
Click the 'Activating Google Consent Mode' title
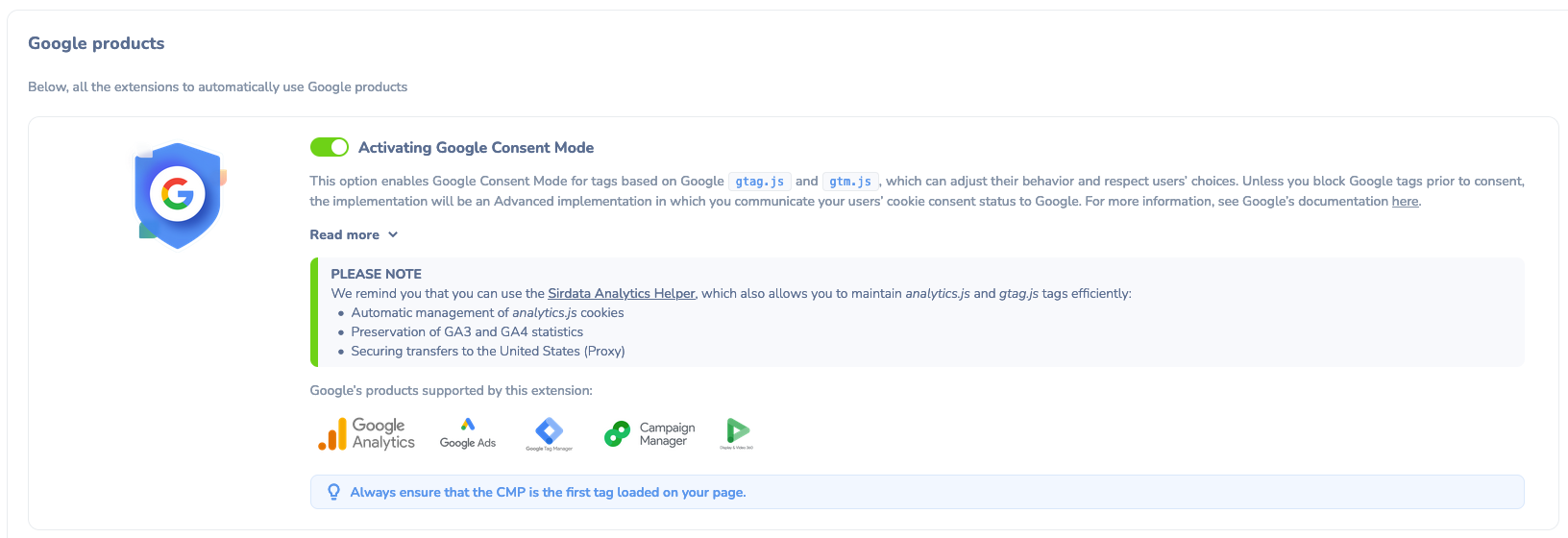(476, 147)
